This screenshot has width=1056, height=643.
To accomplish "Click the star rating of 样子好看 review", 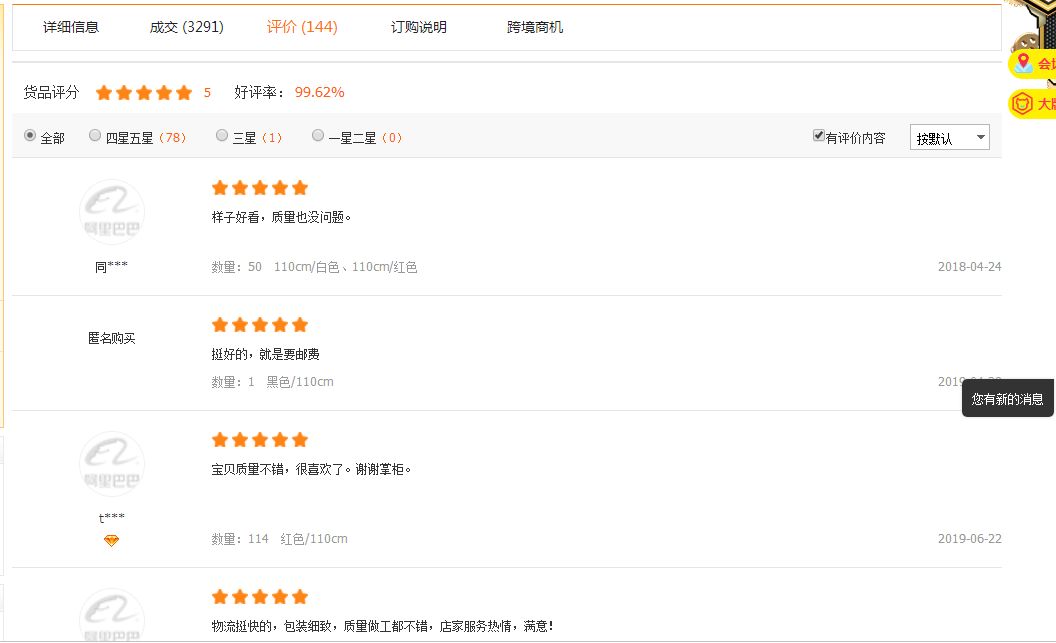I will tap(260, 188).
